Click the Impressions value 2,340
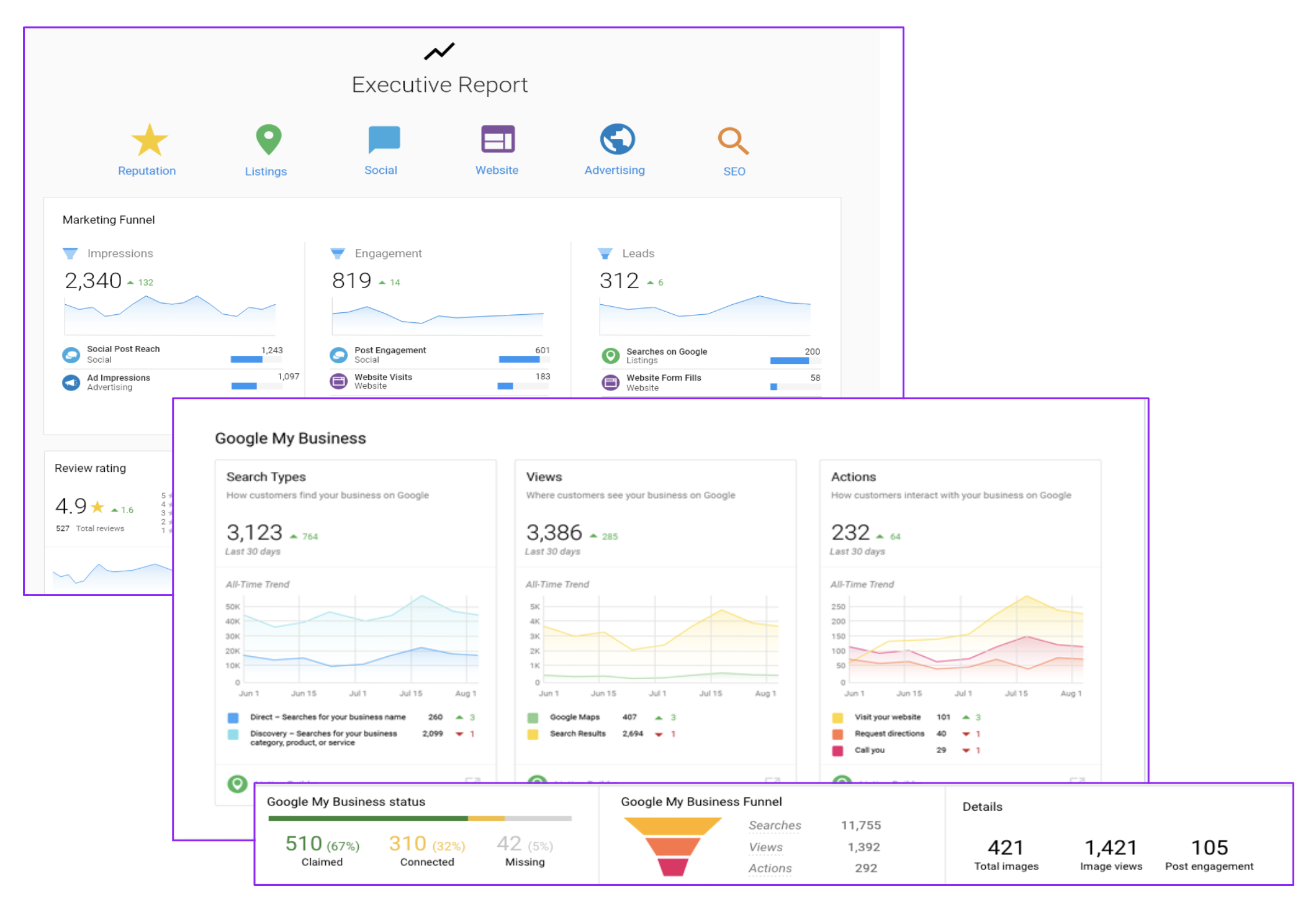This screenshot has height=914, width=1316. point(93,281)
